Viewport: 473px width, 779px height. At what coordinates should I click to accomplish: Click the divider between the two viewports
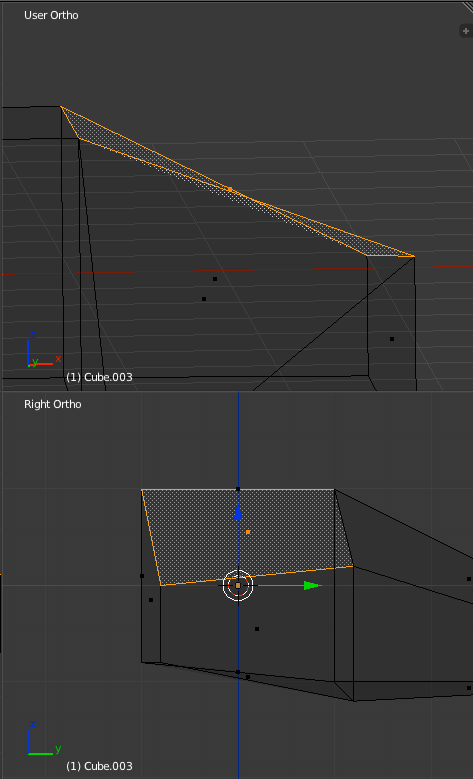[x=236, y=391]
